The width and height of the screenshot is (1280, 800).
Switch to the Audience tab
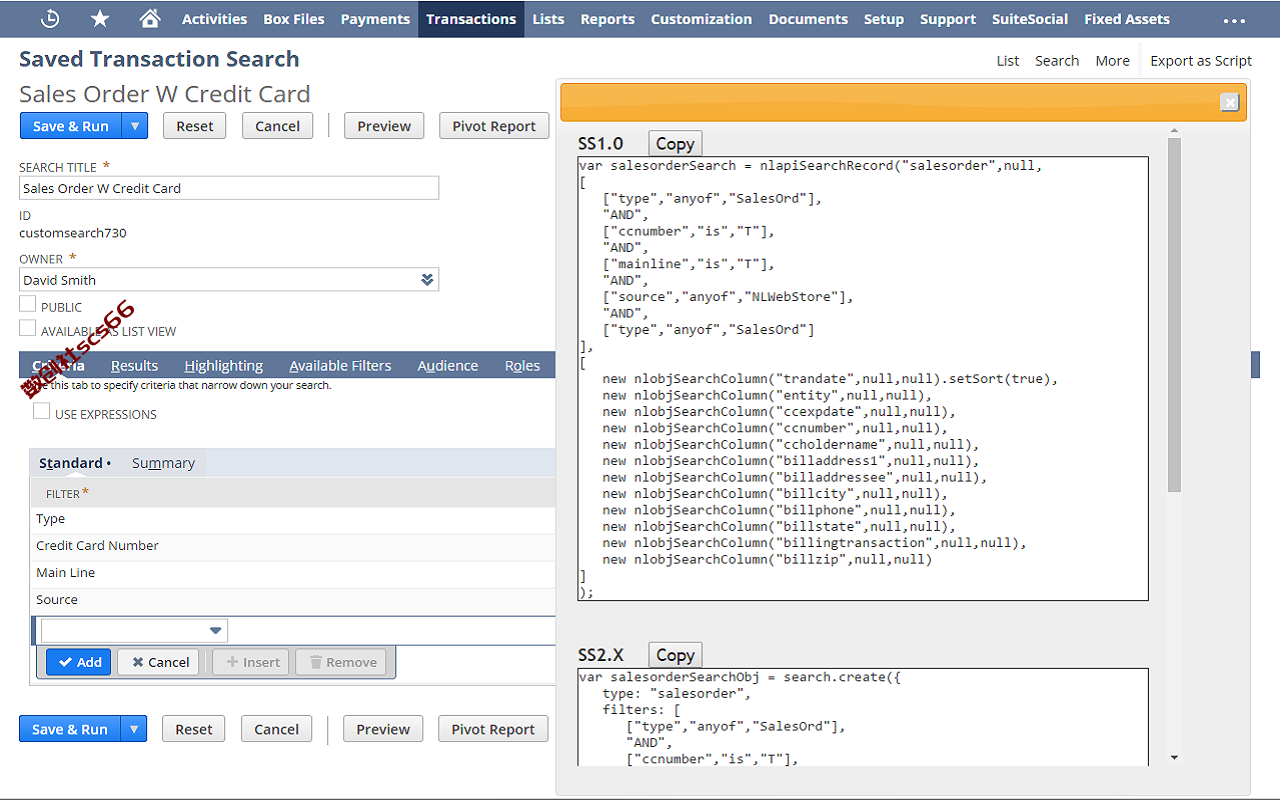click(x=447, y=365)
